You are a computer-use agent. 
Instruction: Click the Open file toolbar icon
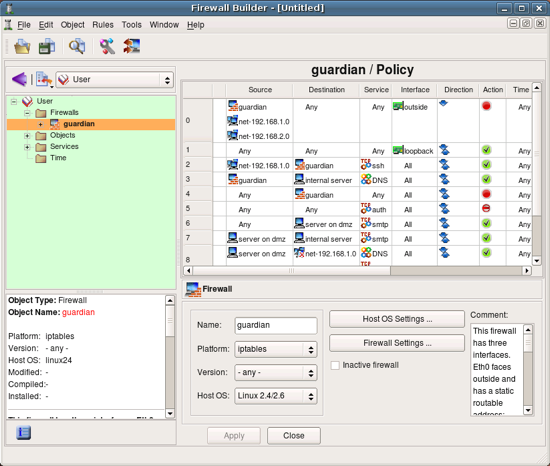click(x=22, y=46)
